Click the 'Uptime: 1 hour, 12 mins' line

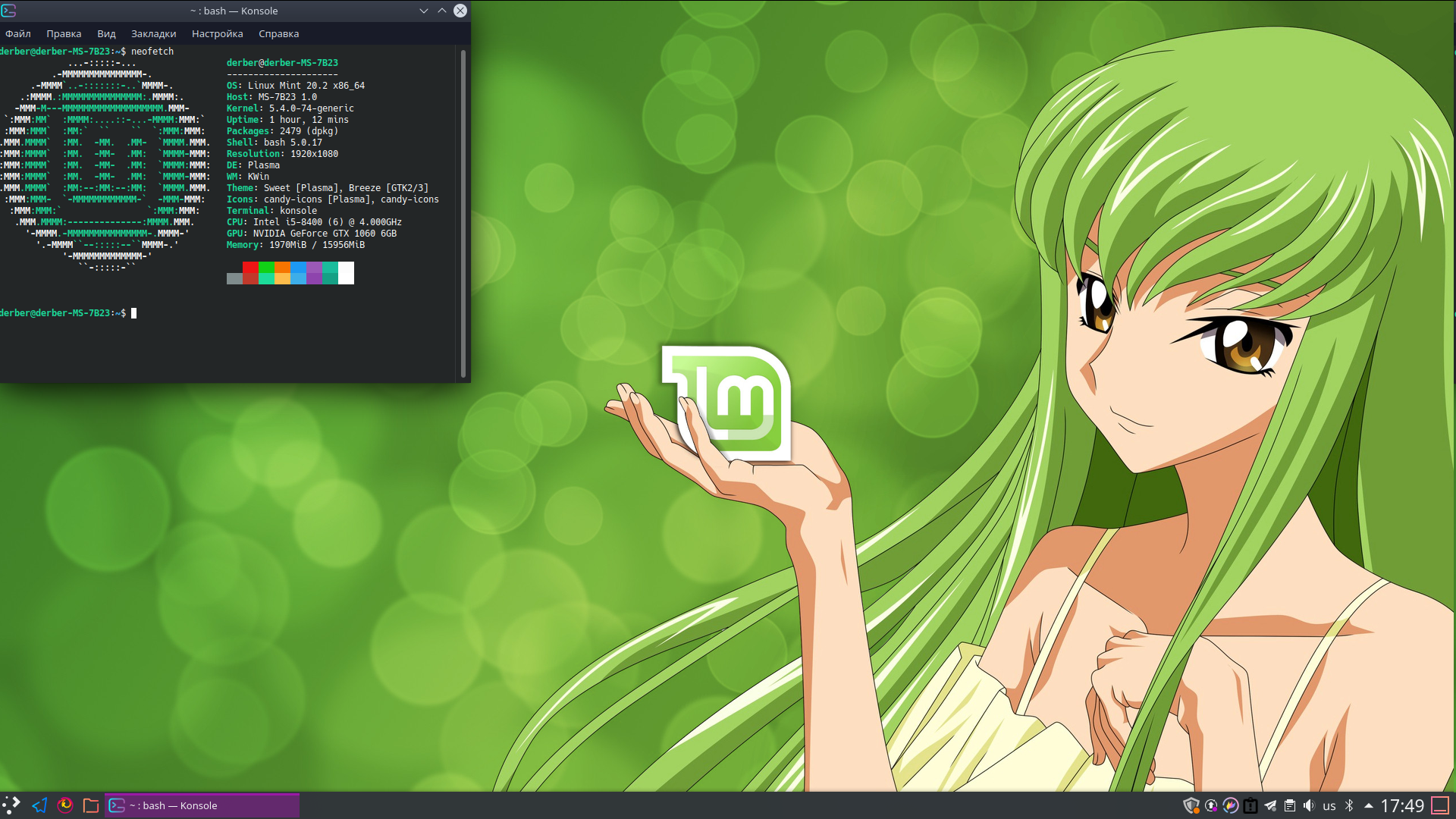click(287, 120)
